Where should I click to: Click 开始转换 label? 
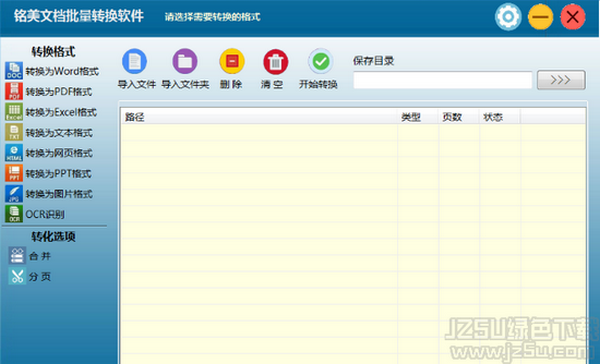coord(318,84)
